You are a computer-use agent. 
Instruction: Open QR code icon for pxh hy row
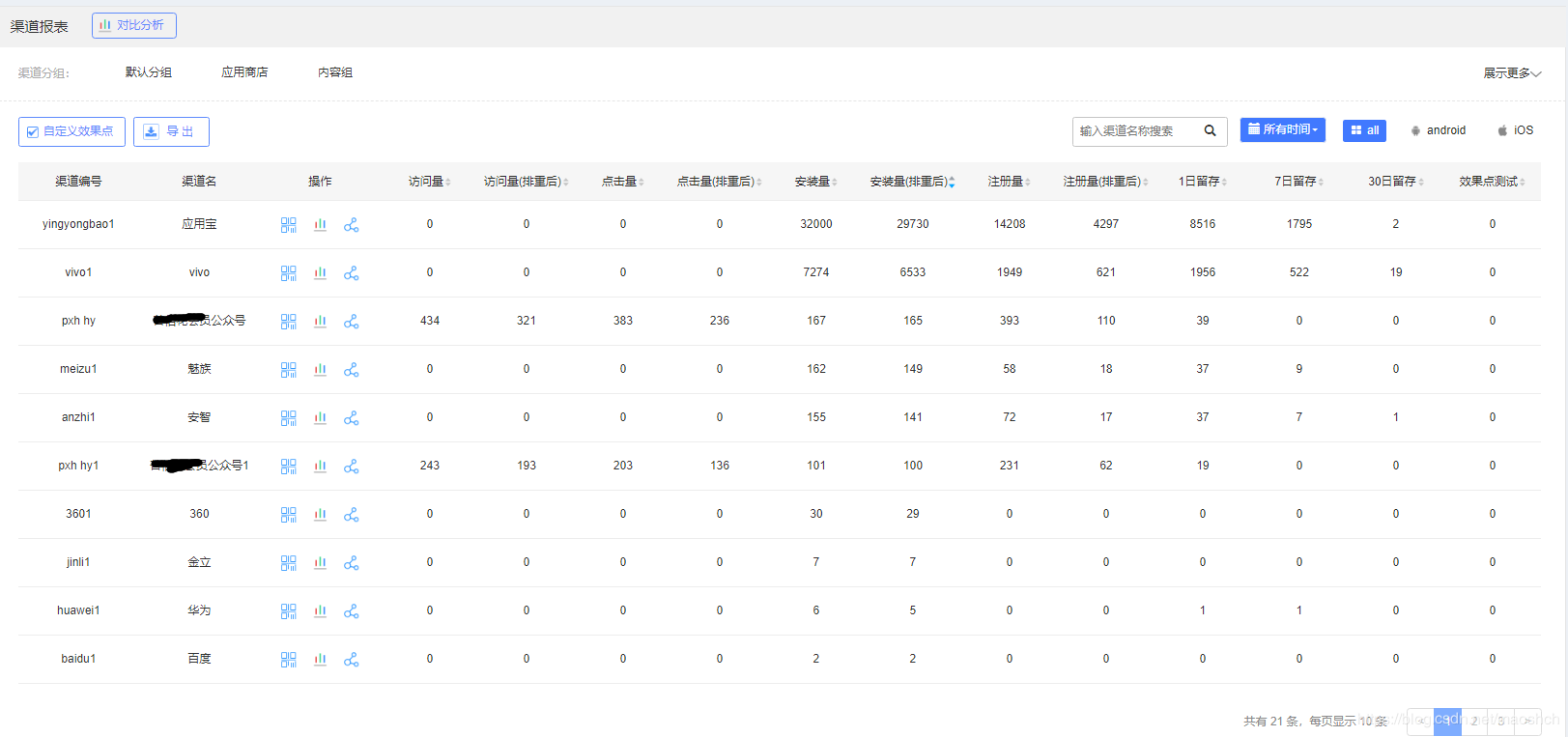point(288,321)
